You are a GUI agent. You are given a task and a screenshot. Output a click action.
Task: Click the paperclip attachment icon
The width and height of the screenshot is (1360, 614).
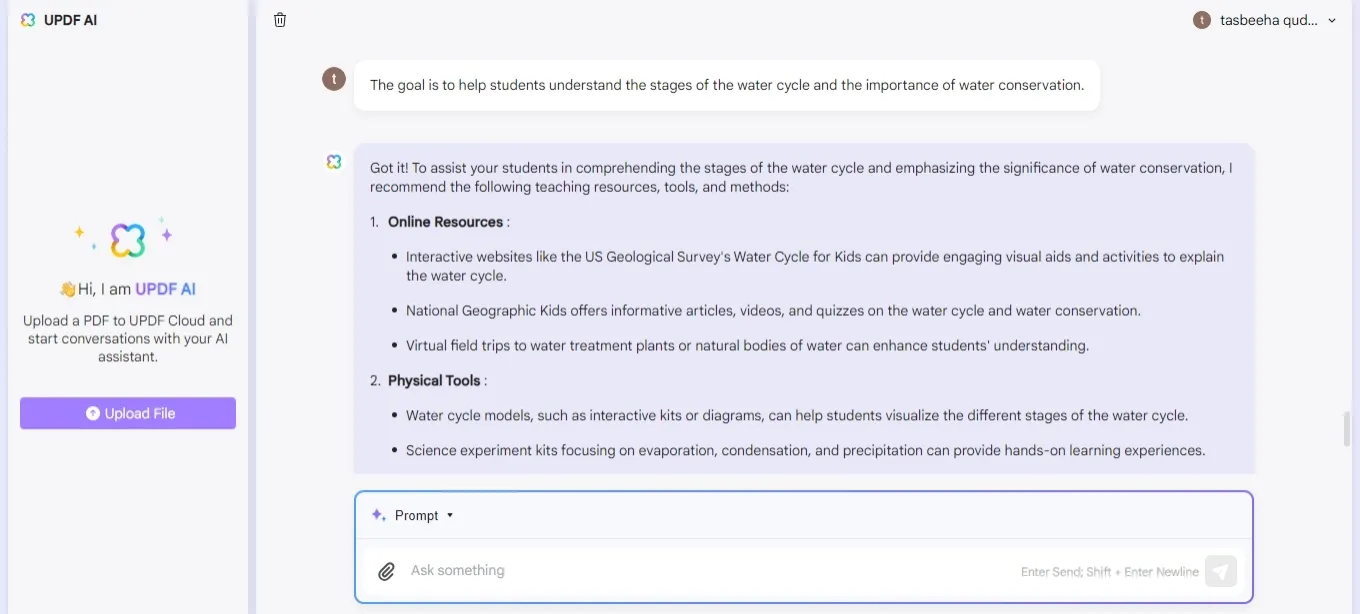coord(386,571)
